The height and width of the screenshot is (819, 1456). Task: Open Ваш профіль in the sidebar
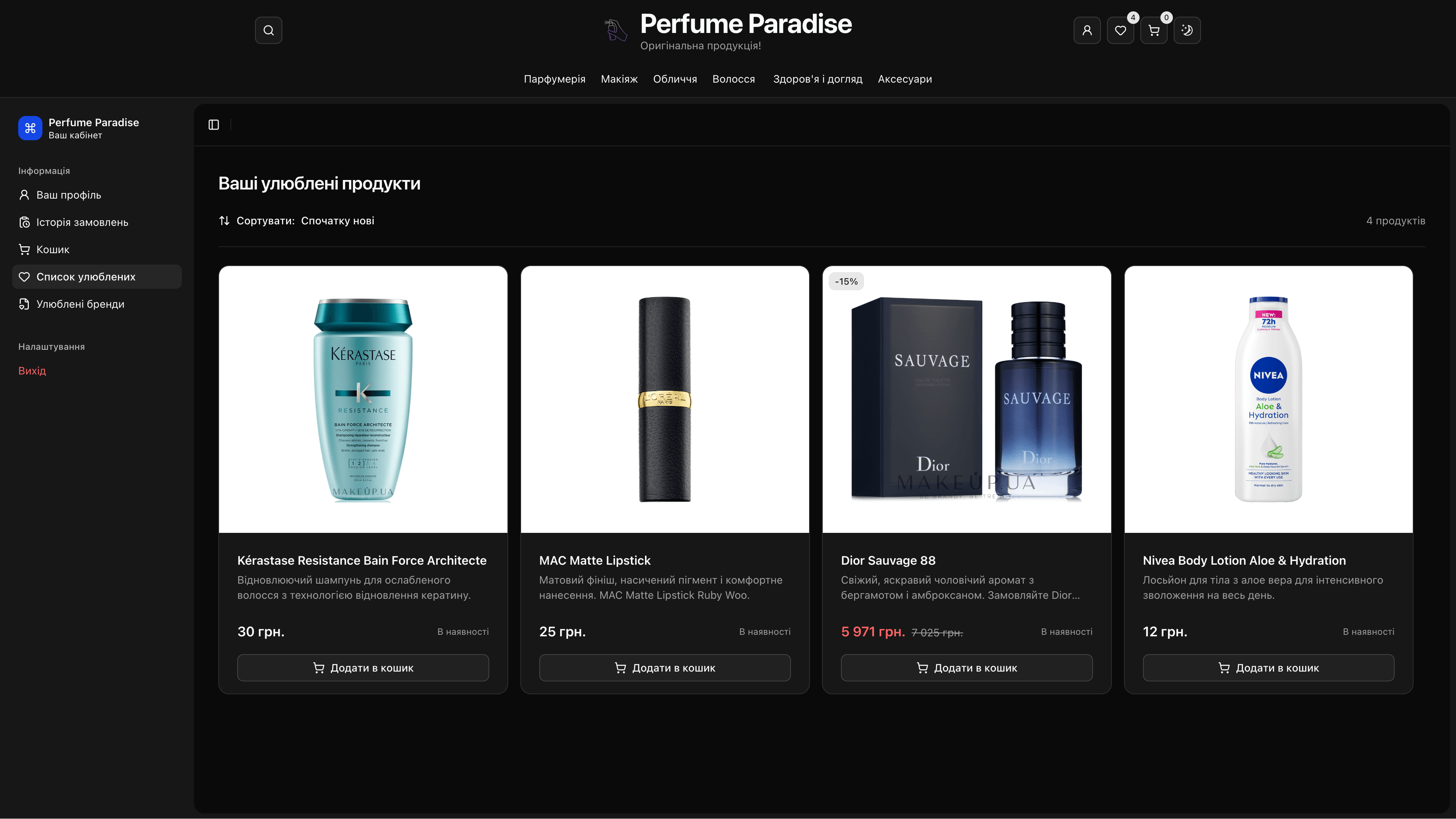(68, 194)
